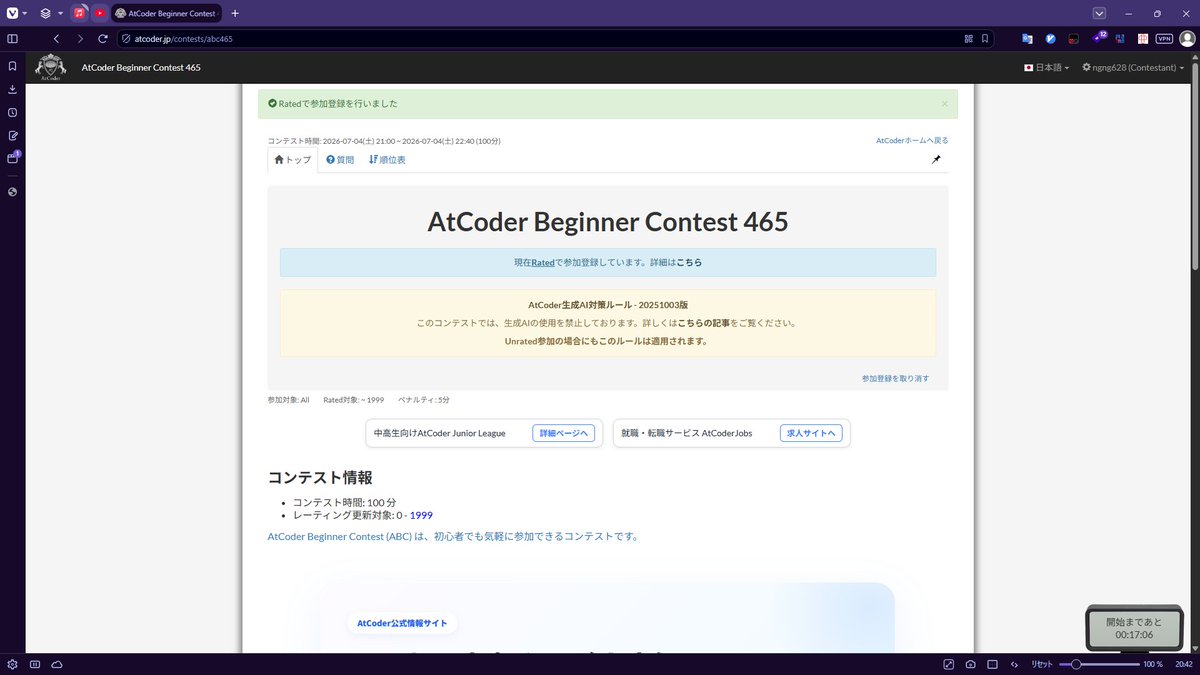Click the 詳細ページへ button
1200x675 pixels.
[x=564, y=433]
